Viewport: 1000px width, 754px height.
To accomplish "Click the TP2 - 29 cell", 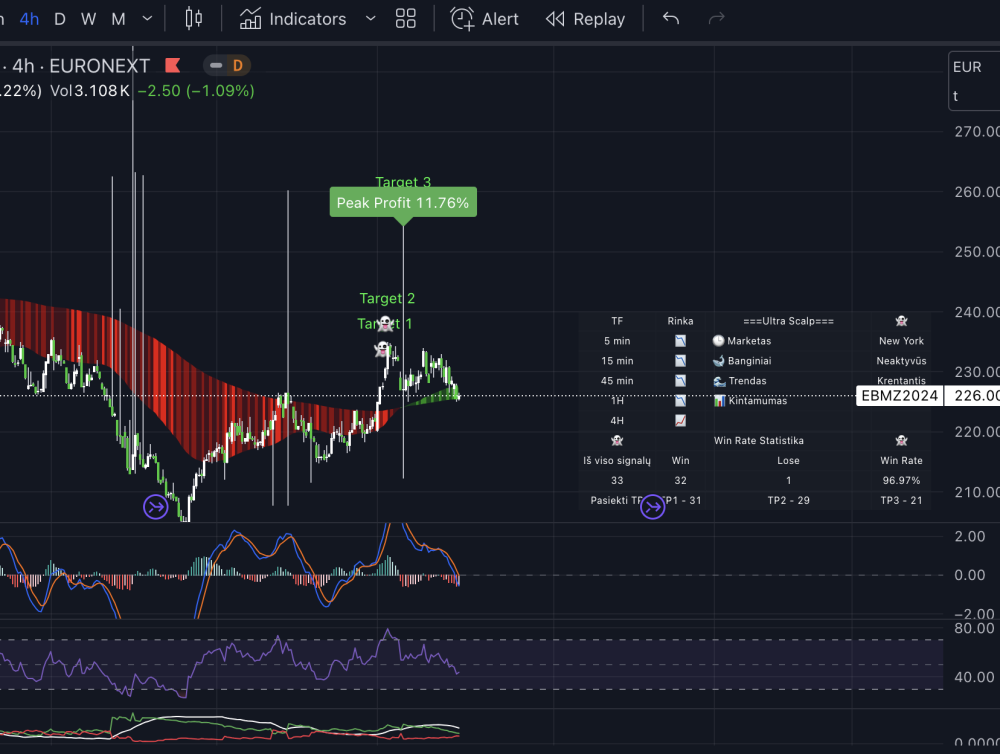I will click(x=788, y=500).
